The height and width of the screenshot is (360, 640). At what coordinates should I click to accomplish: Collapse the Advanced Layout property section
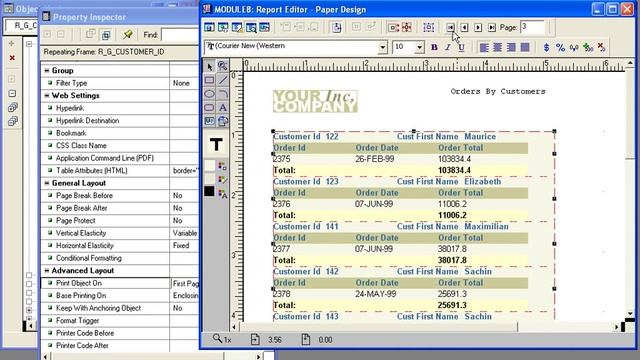pyautogui.click(x=47, y=271)
